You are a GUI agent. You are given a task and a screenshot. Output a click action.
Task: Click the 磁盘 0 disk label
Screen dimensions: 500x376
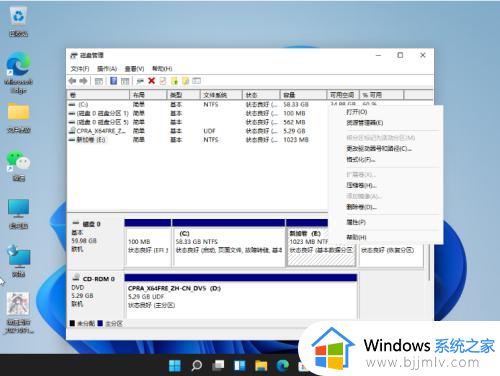pyautogui.click(x=92, y=224)
